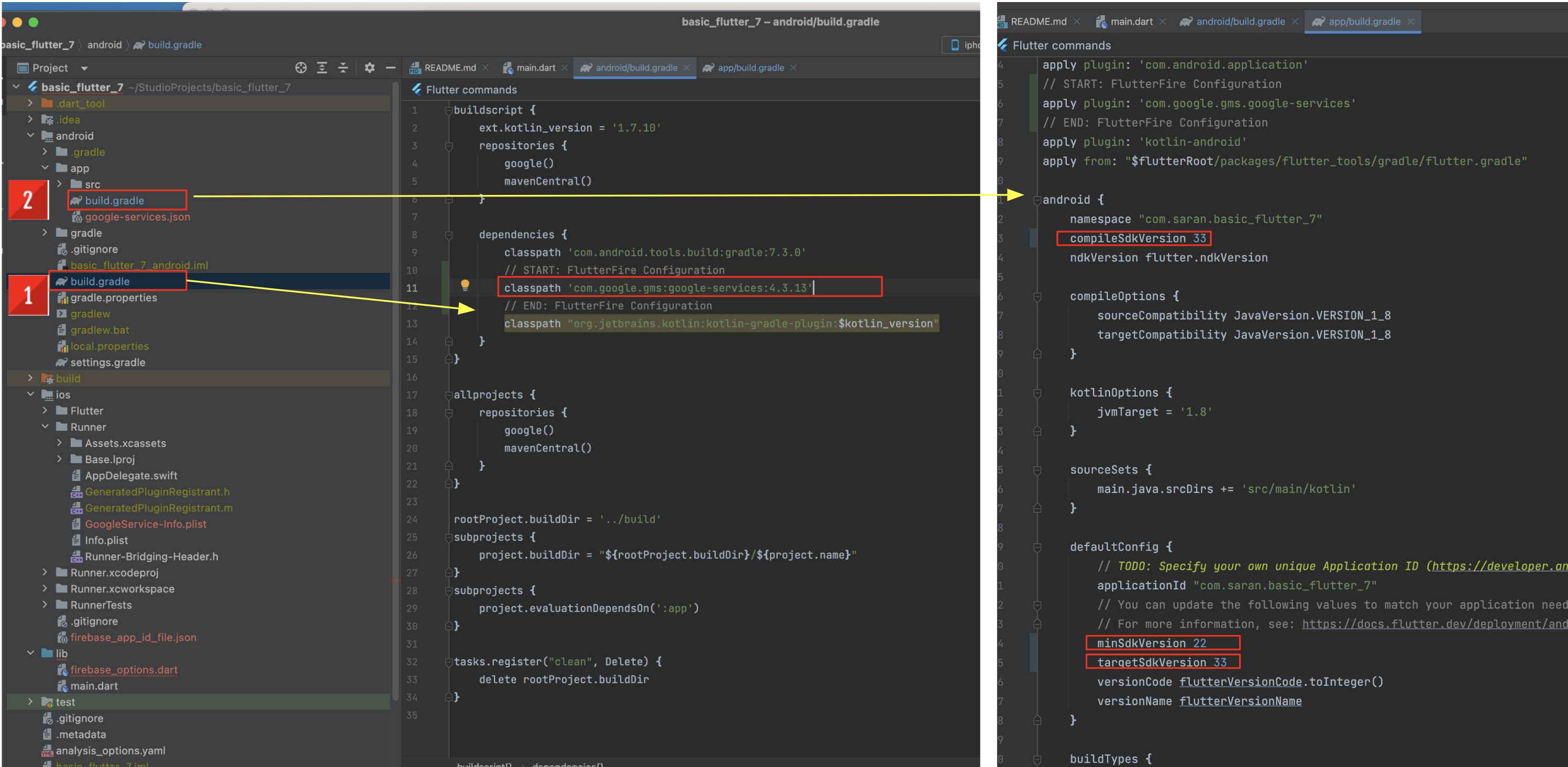This screenshot has width=1568, height=767.
Task: Hide the Project tool window with minus icon
Action: tap(391, 68)
